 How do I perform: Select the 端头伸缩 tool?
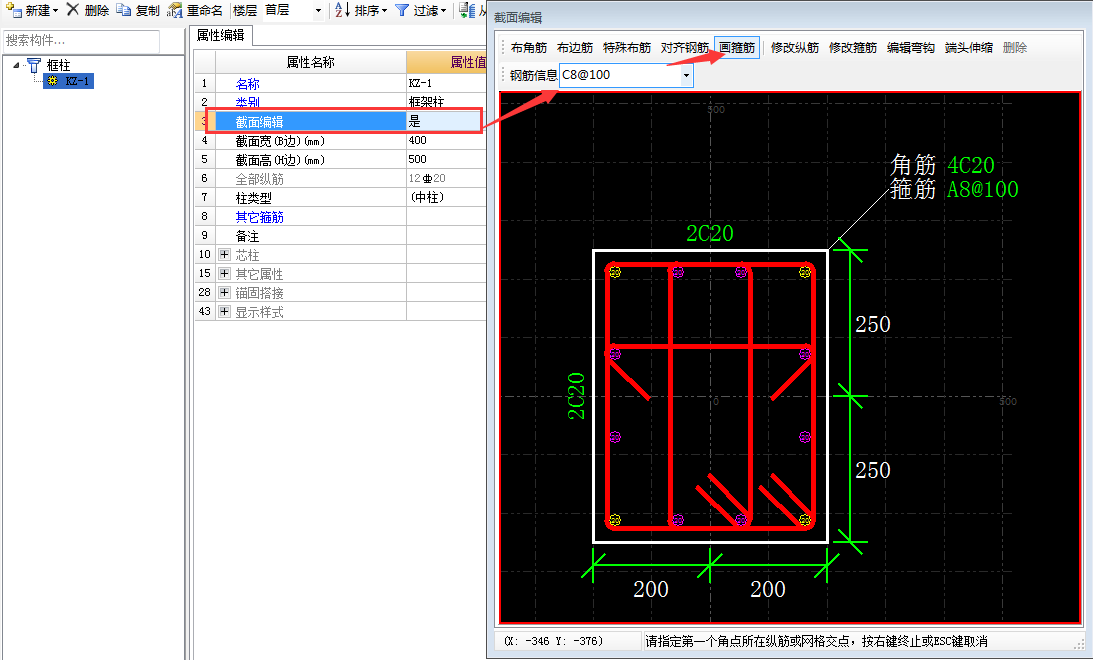click(x=969, y=47)
